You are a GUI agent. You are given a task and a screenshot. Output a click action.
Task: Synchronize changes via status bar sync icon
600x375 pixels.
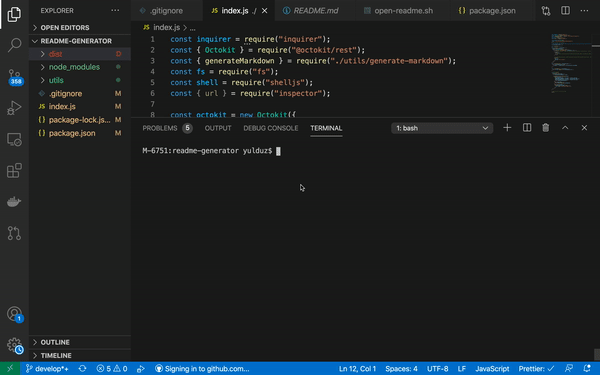82,368
